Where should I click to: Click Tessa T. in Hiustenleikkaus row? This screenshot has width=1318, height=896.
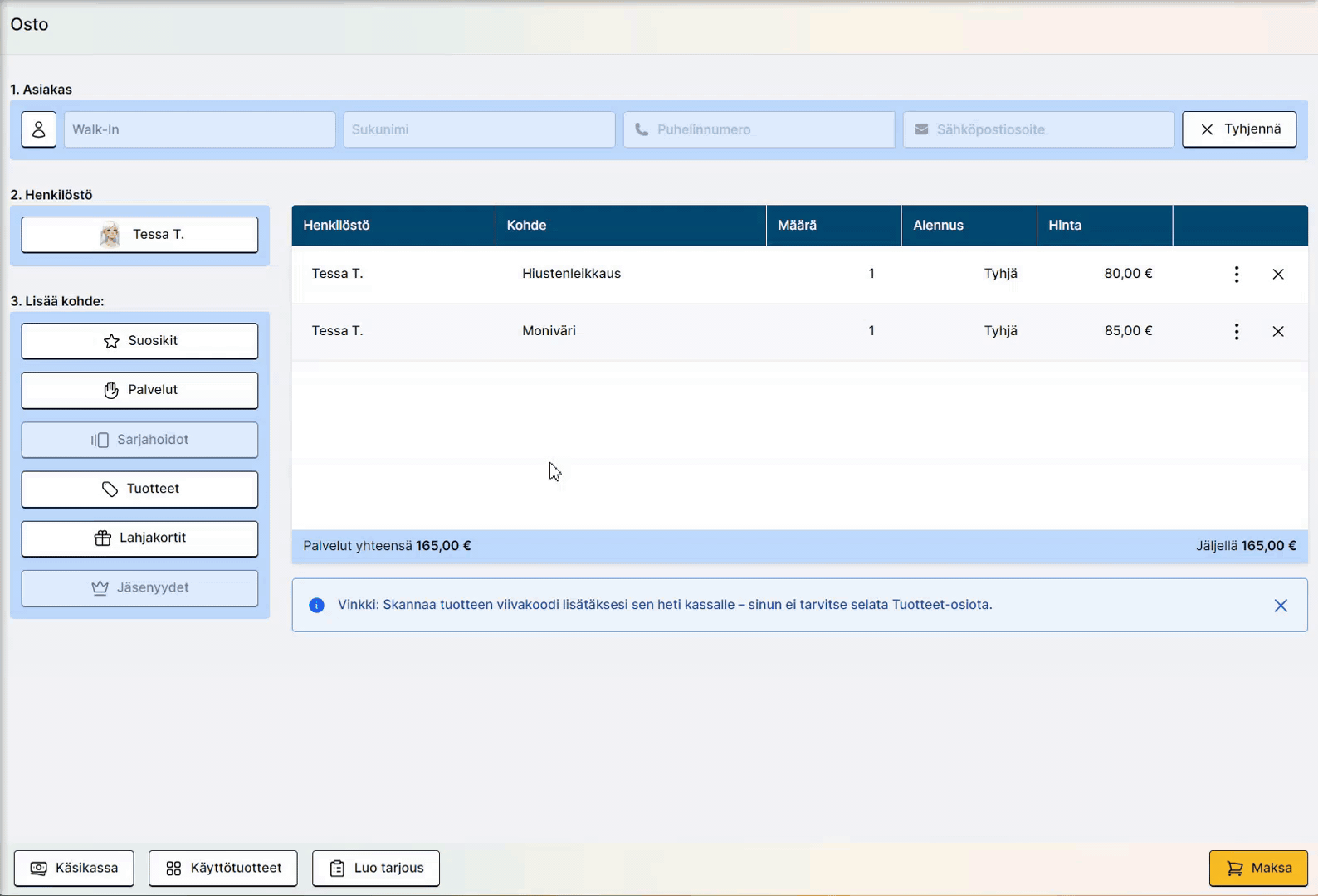(337, 274)
